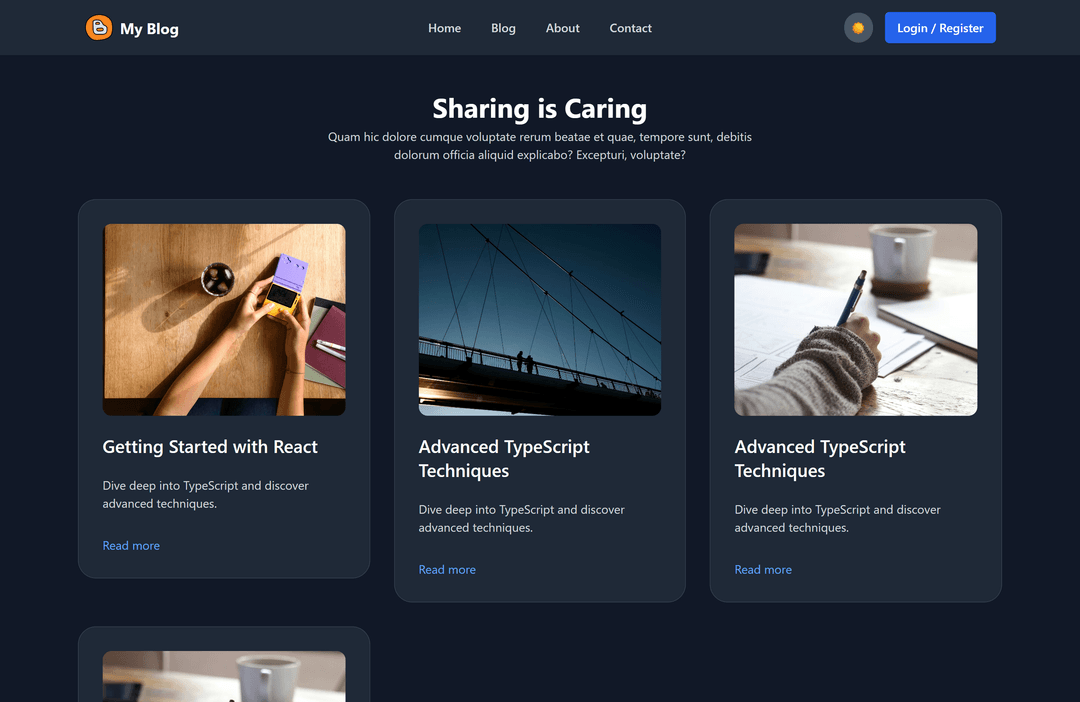Select the right Advanced TypeScript Techniques heading
Screen dimensions: 1080x702
820,459
